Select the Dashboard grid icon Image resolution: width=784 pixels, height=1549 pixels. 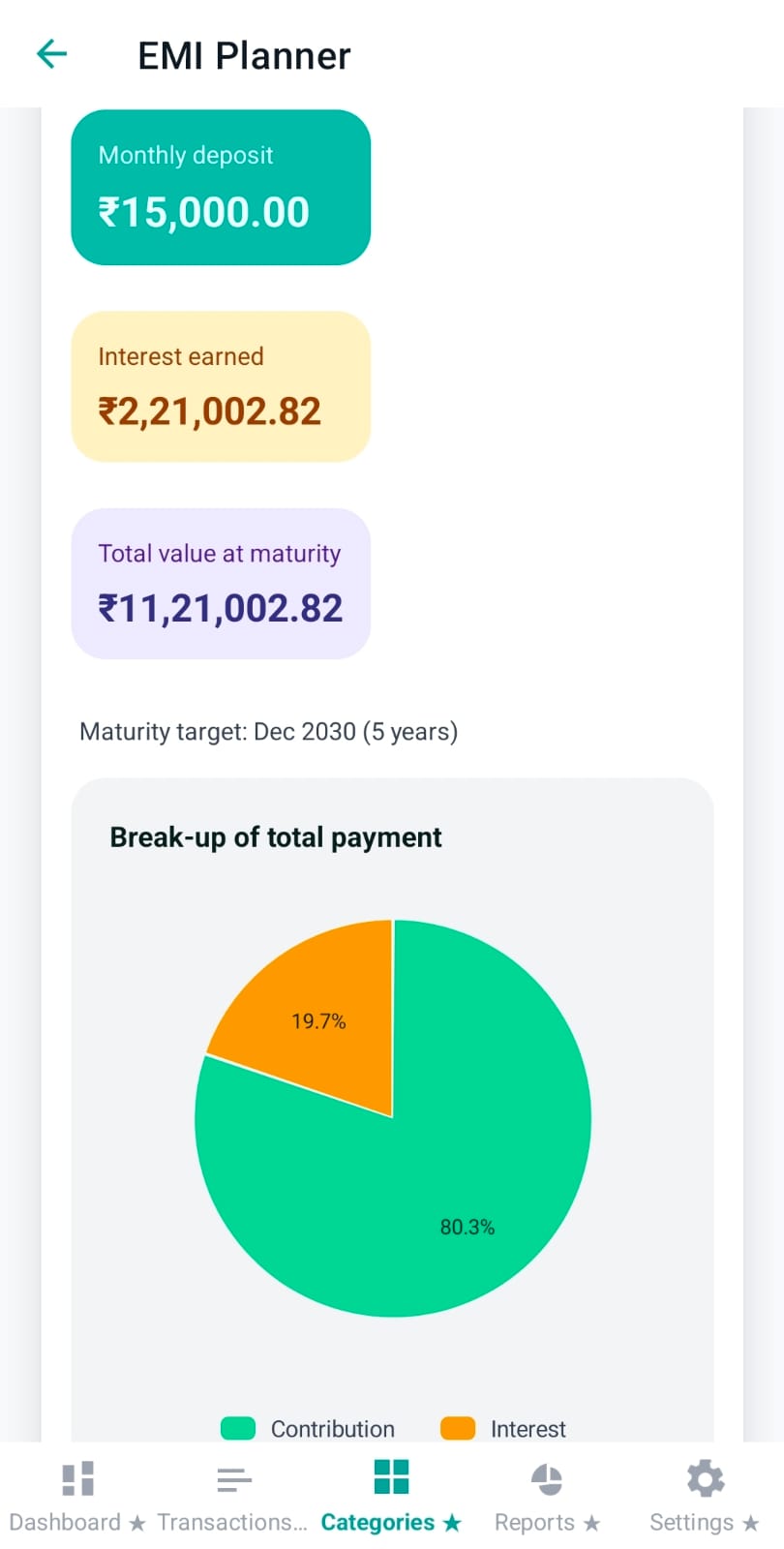[x=76, y=1477]
